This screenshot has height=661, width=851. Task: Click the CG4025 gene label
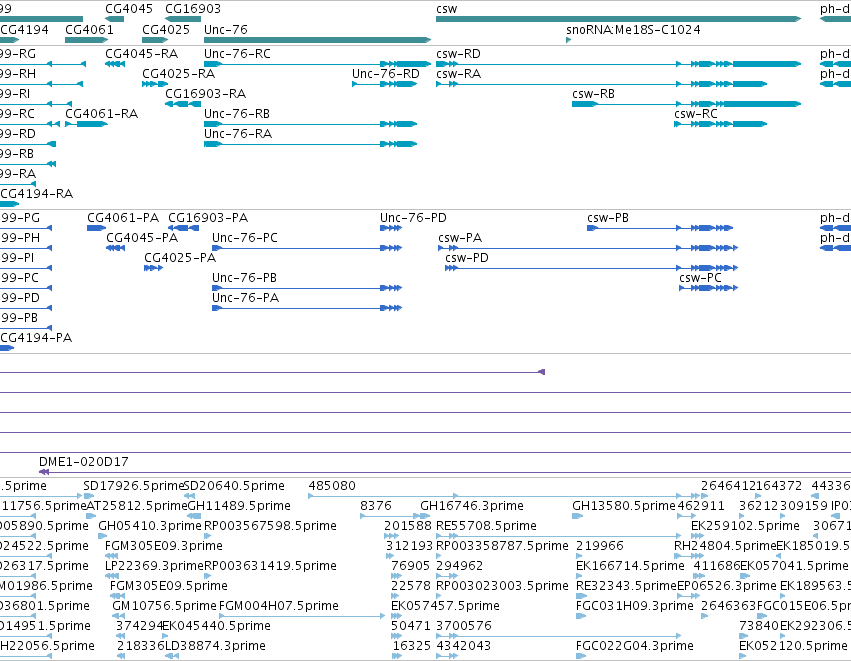(166, 29)
